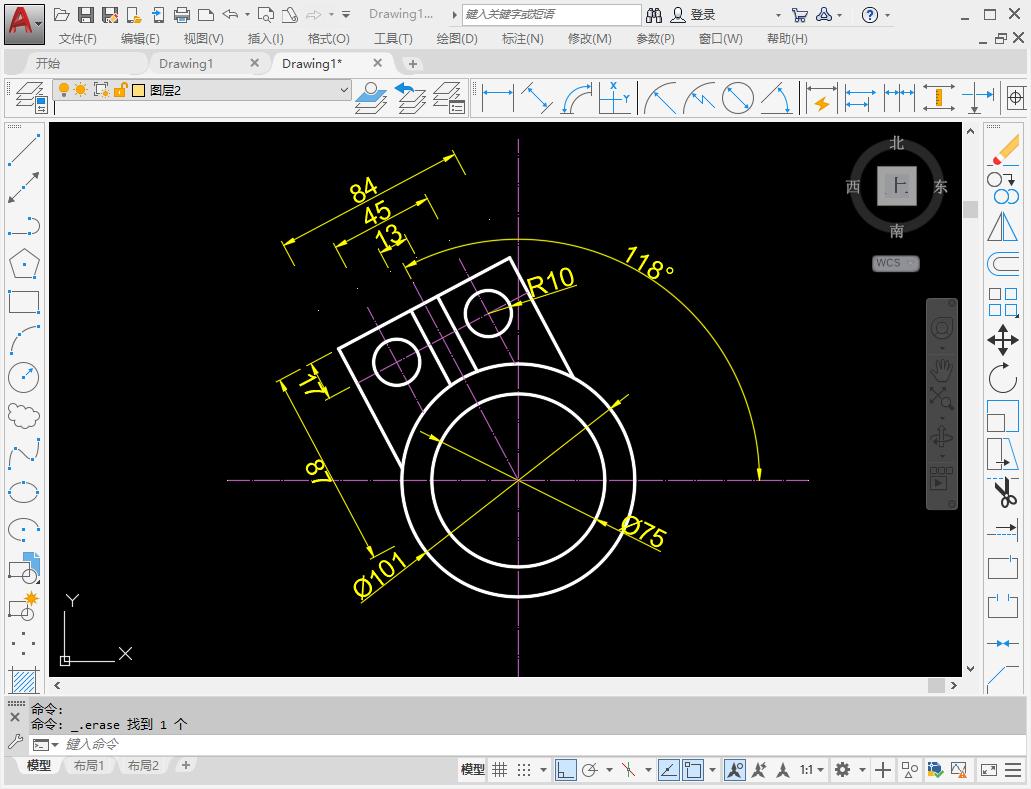The height and width of the screenshot is (789, 1031).
Task: Toggle ortho mode in status bar
Action: [567, 770]
